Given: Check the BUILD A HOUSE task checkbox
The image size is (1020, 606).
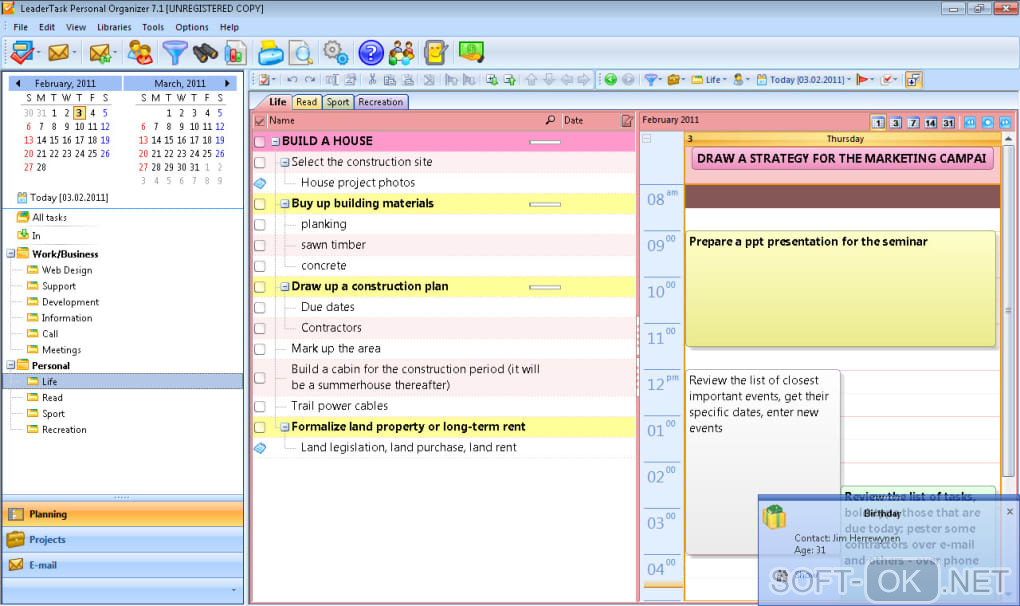Looking at the screenshot, I should pos(260,141).
